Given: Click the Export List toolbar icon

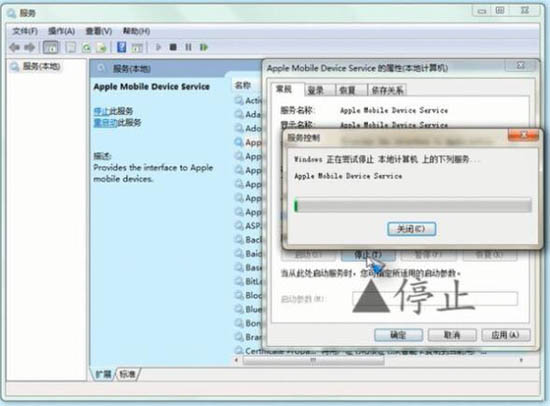Looking at the screenshot, I should 101,47.
